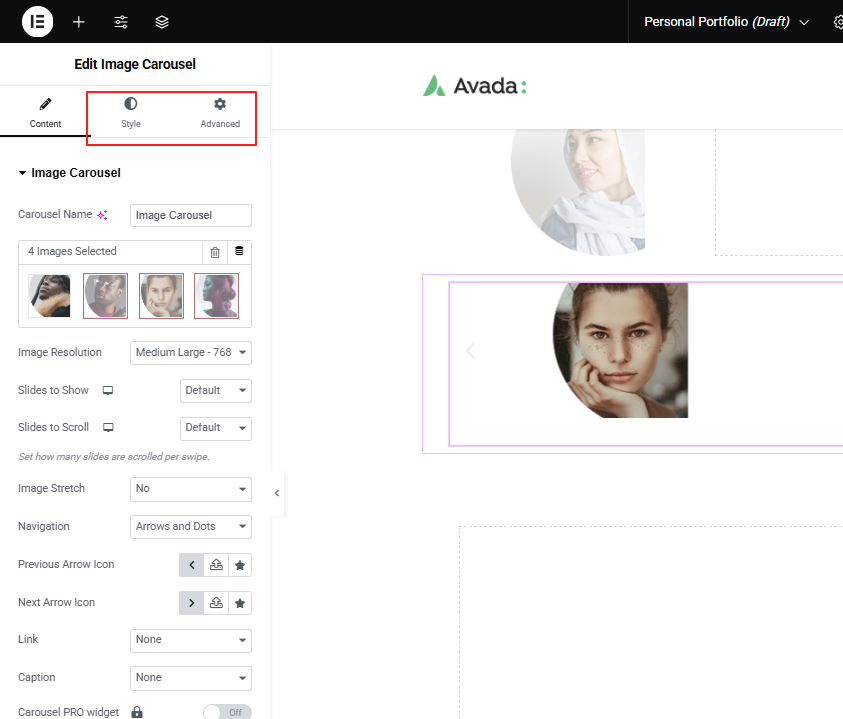Click the Carousel Name text field
843x719 pixels.
click(x=190, y=215)
